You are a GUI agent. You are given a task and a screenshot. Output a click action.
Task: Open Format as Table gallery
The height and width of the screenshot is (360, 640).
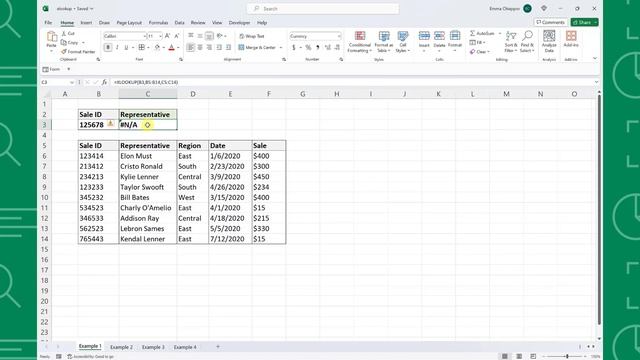[384, 42]
